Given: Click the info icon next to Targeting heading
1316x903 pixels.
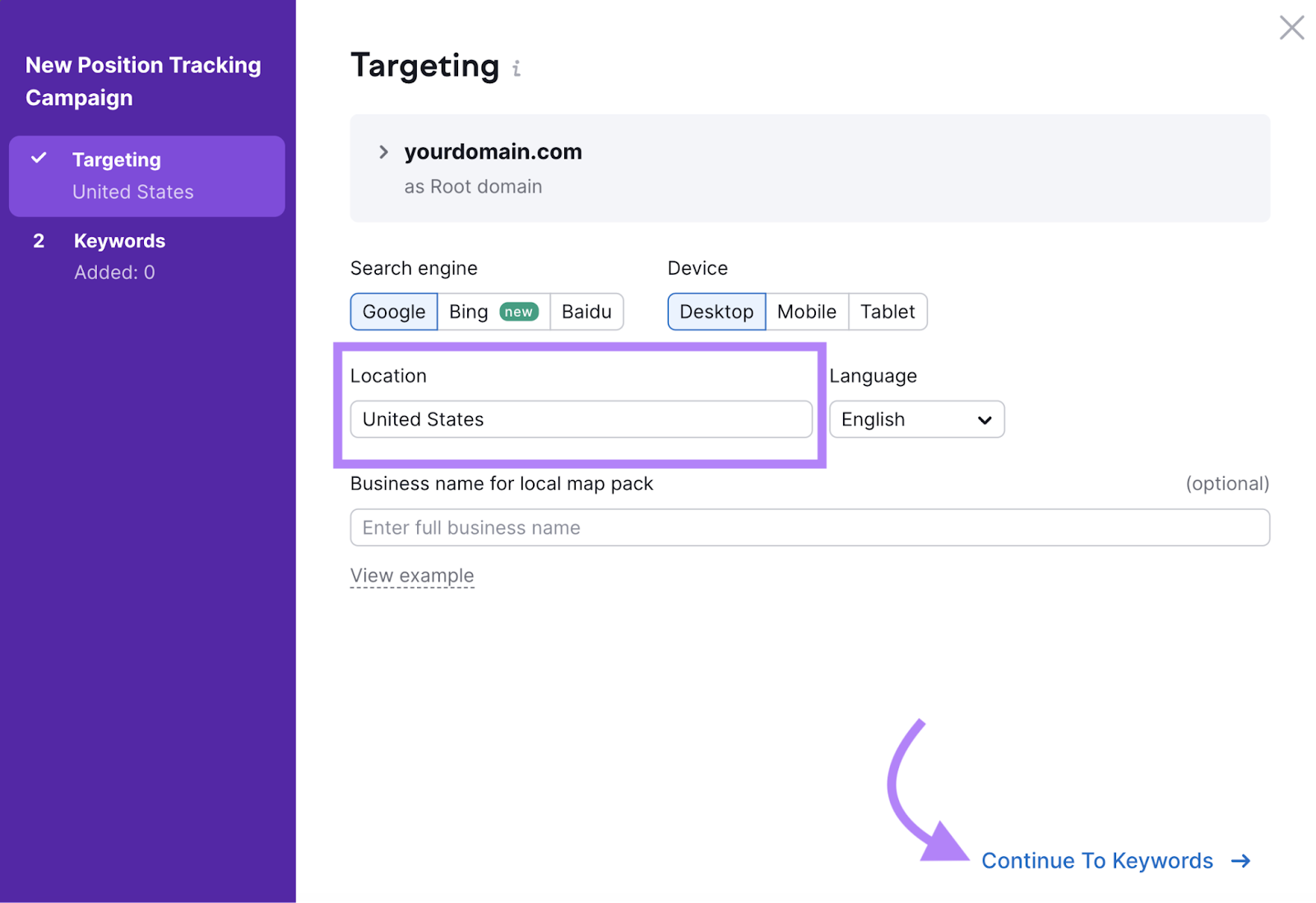Looking at the screenshot, I should tap(517, 69).
